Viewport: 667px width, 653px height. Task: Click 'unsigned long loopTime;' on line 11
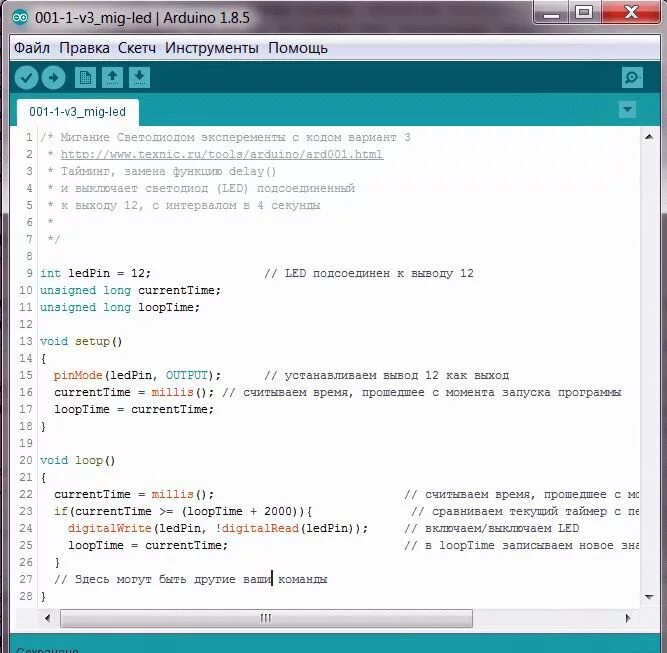[120, 307]
